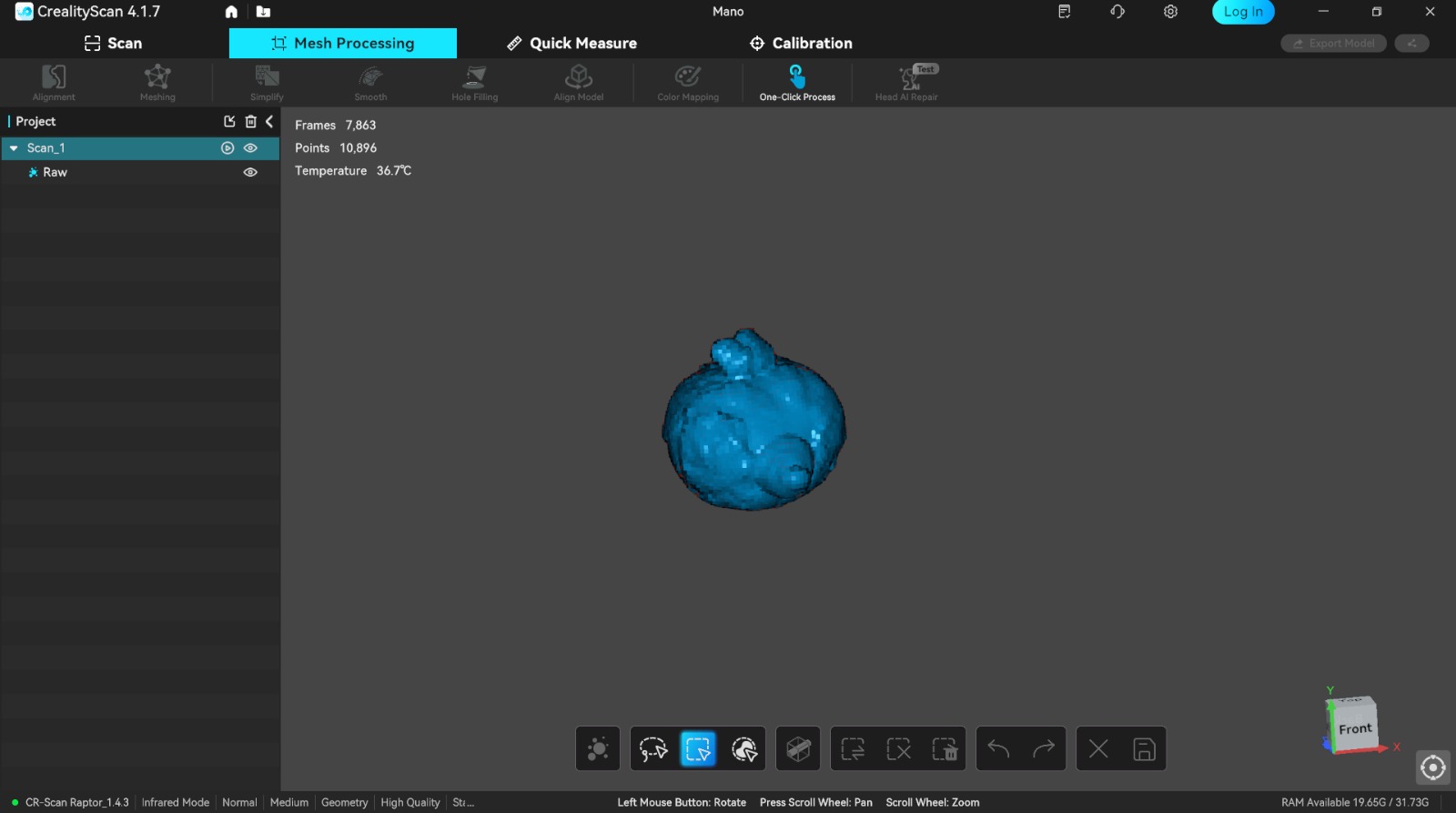Click the blue scanned model in viewport
Image resolution: width=1456 pixels, height=813 pixels.
click(x=753, y=421)
